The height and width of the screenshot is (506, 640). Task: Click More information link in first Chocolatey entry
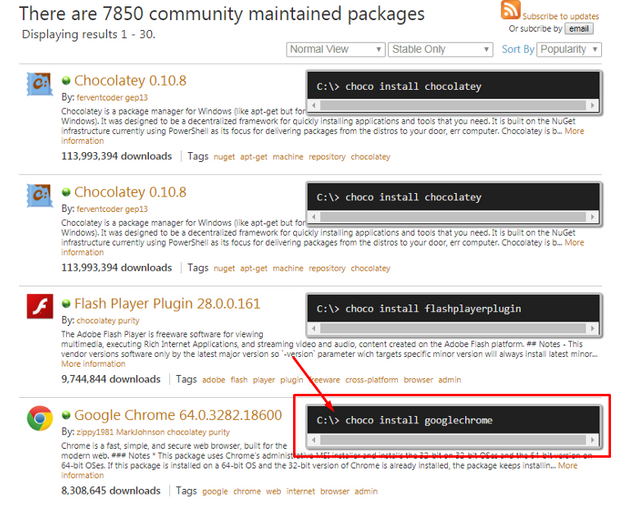(x=574, y=131)
